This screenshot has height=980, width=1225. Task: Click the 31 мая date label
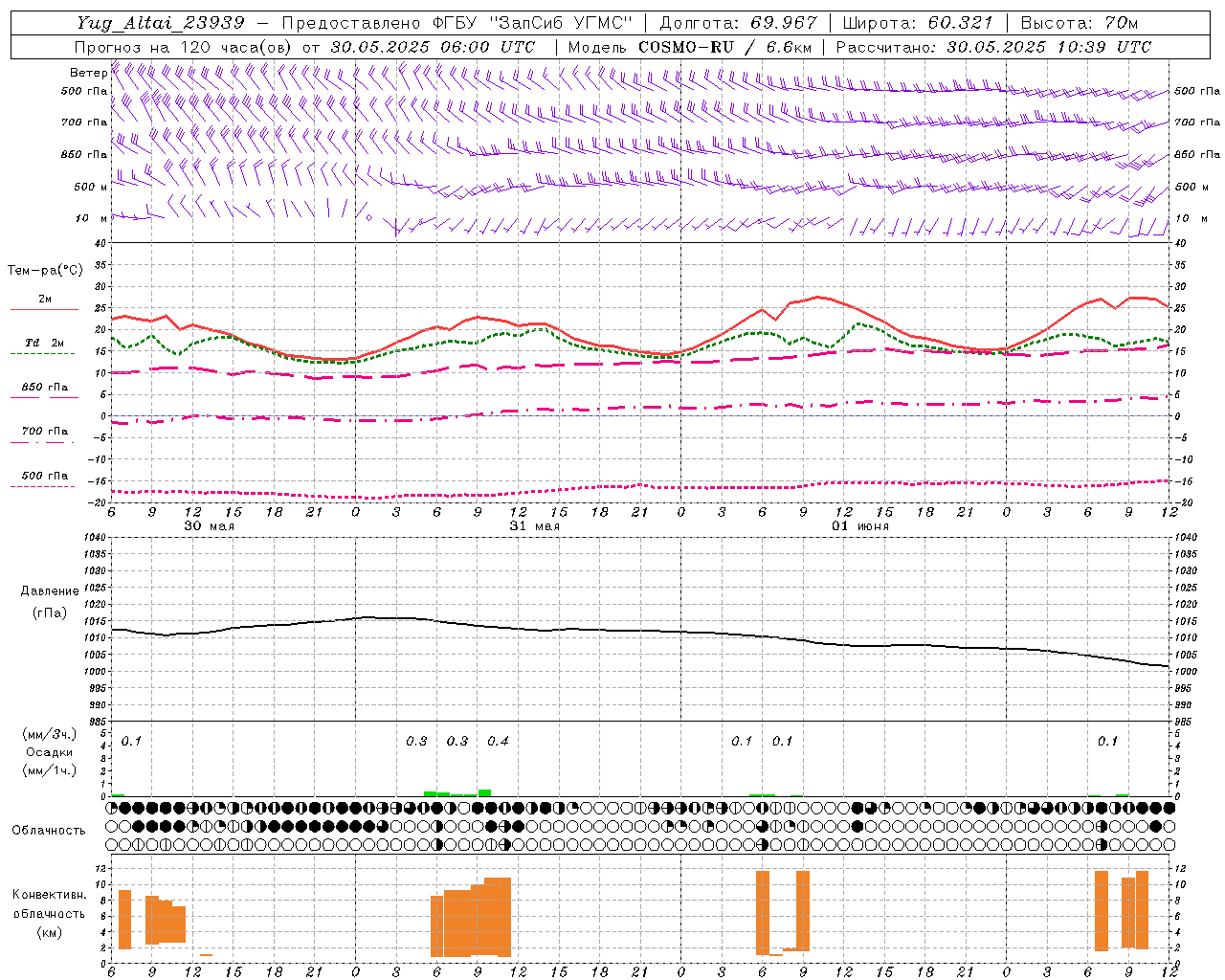click(535, 526)
